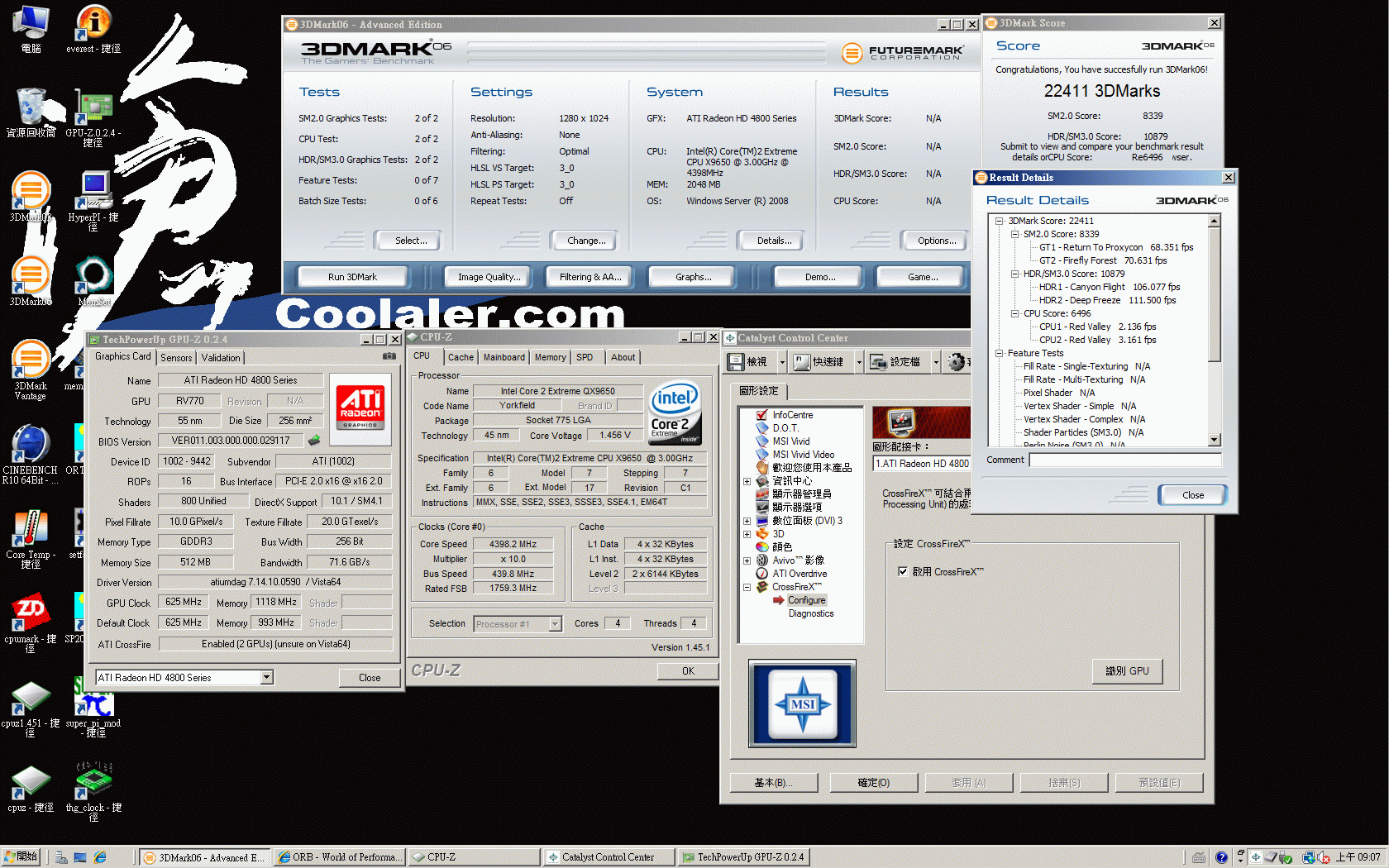The image size is (1389, 868).
Task: Open the 3DMark Vantage desktop icon
Action: tap(31, 370)
